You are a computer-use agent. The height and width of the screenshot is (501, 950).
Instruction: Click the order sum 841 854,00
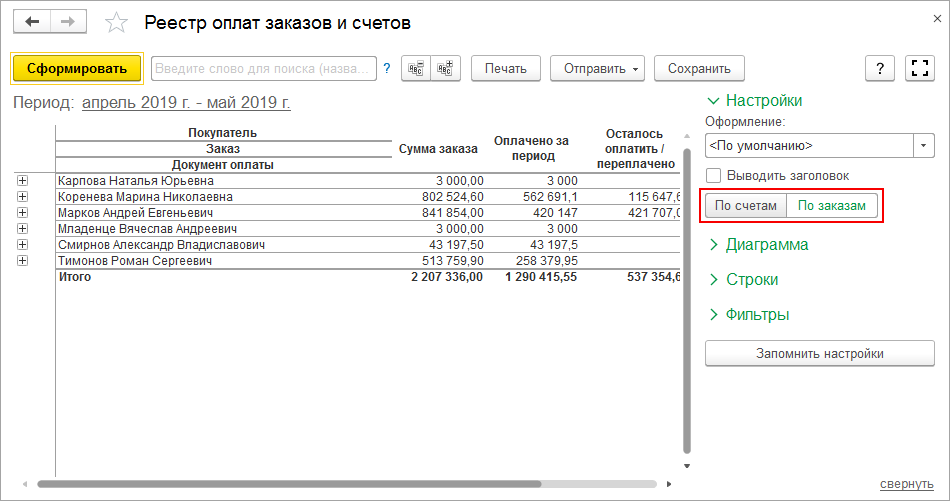453,213
